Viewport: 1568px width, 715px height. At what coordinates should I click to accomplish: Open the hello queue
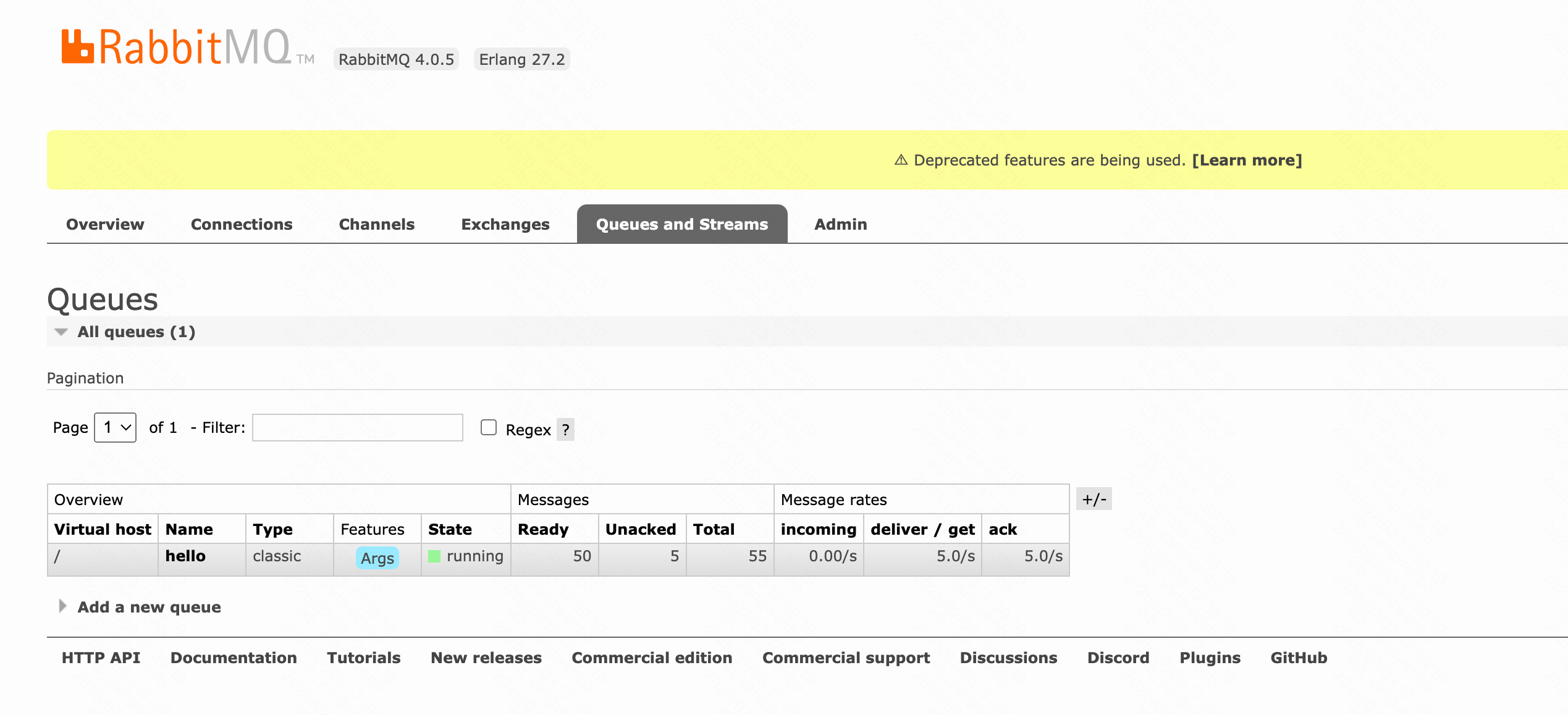pos(185,556)
